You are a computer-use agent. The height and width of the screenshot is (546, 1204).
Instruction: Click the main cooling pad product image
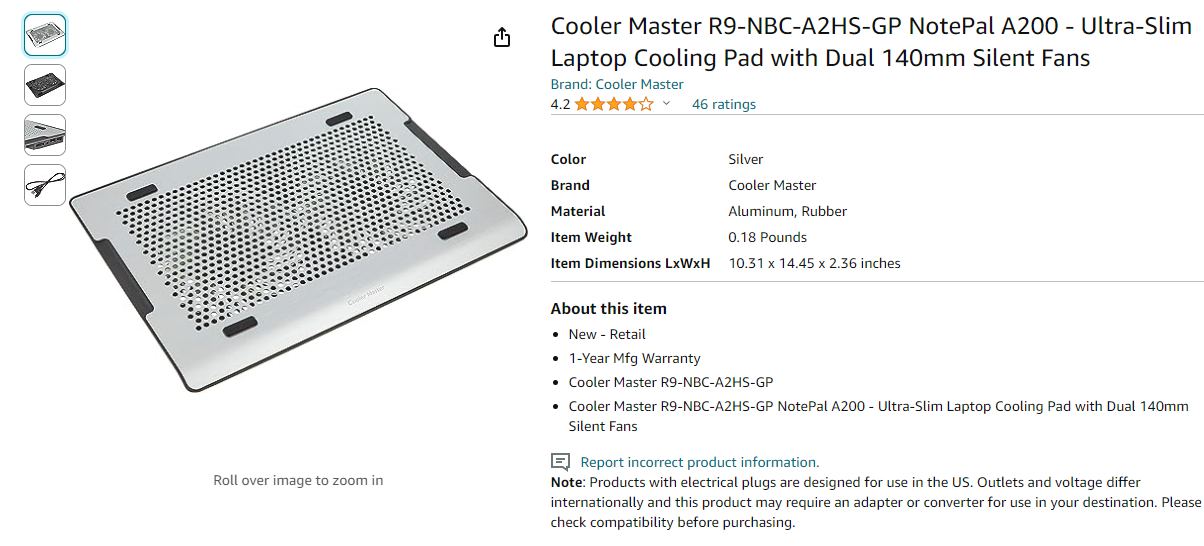(x=298, y=238)
